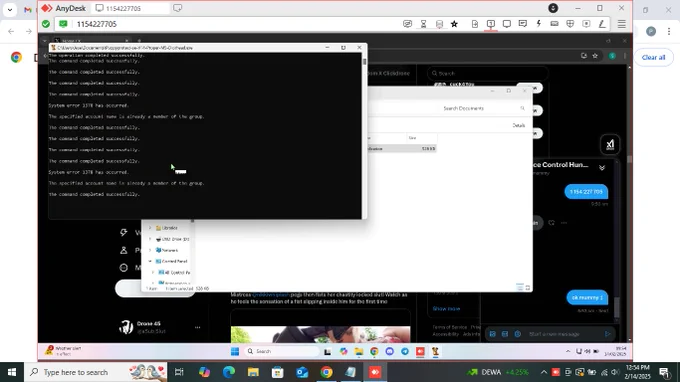This screenshot has height=382, width=680.
Task: Collapse the Control Panel tree node
Action: [150, 261]
